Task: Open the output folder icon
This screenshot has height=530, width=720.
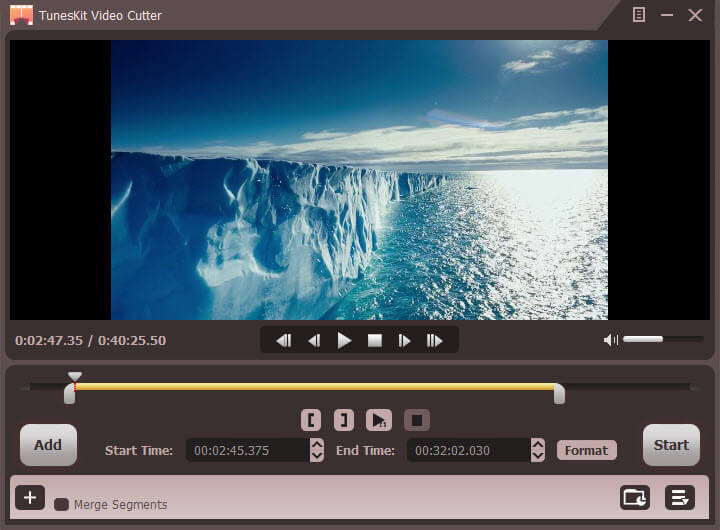Action: (x=635, y=497)
